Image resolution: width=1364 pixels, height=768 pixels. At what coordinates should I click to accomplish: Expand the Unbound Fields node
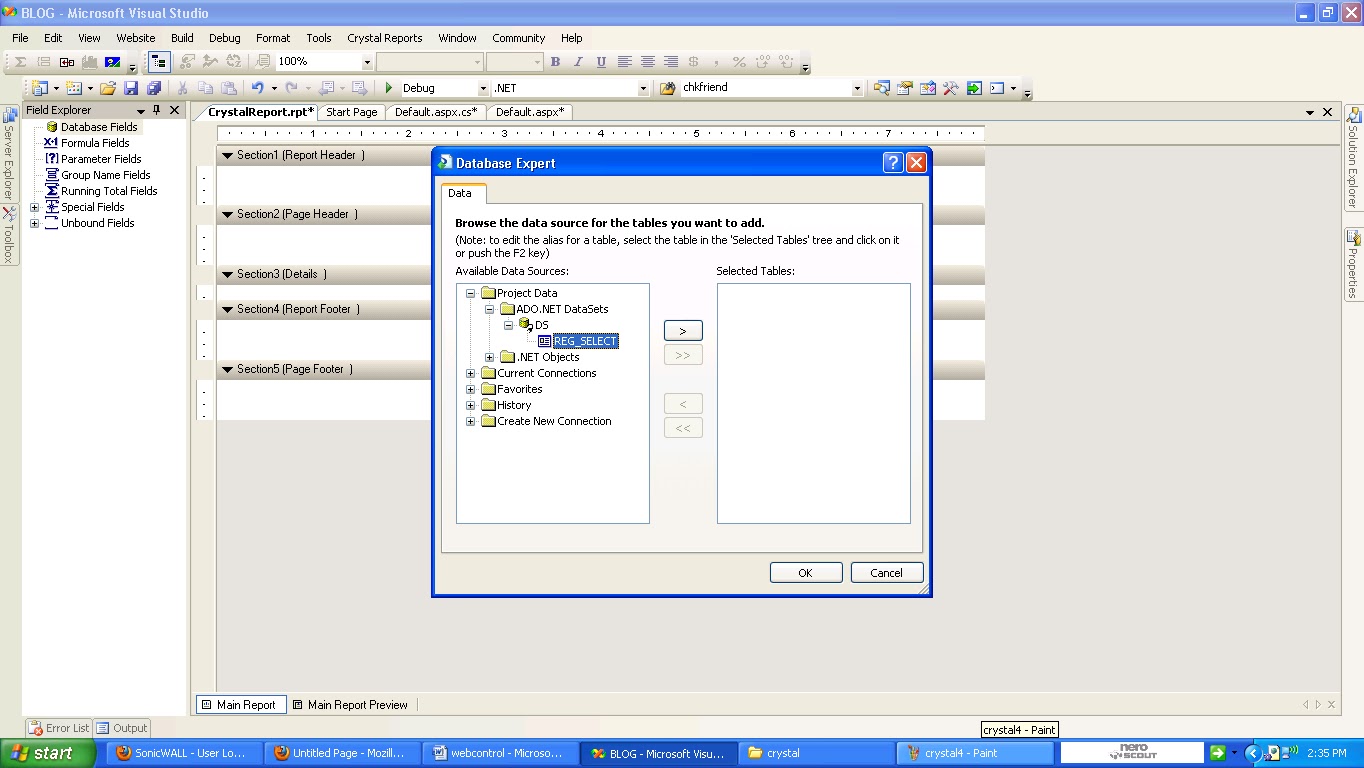(34, 223)
